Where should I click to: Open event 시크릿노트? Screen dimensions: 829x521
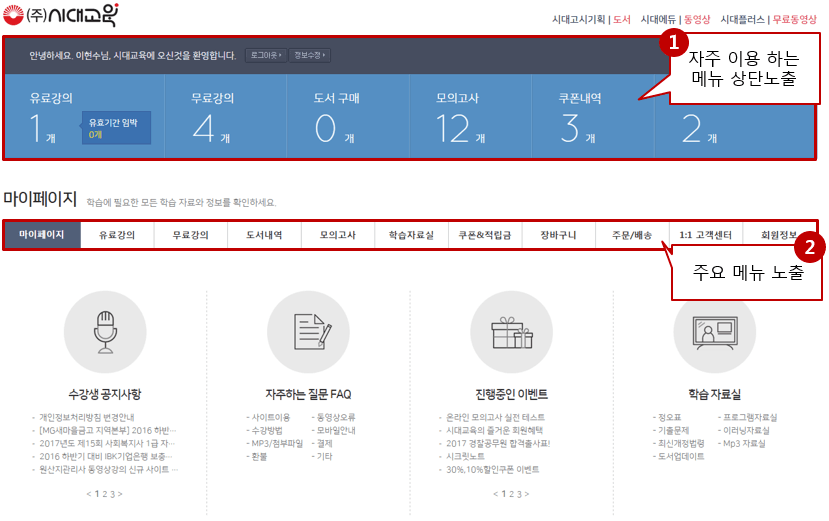pos(465,456)
